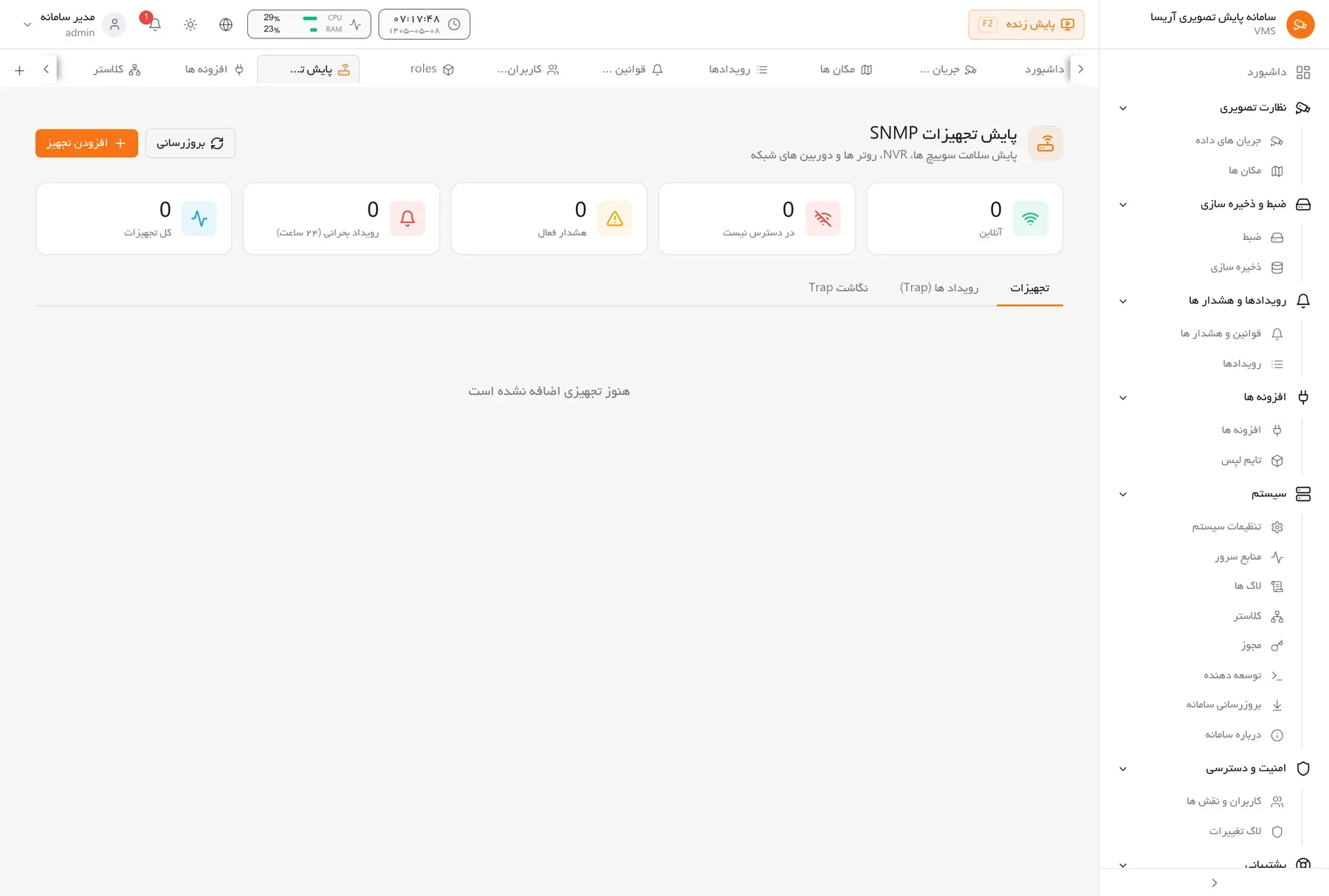Open the admin user profile dropdown
The width and height of the screenshot is (1329, 896).
tap(68, 24)
